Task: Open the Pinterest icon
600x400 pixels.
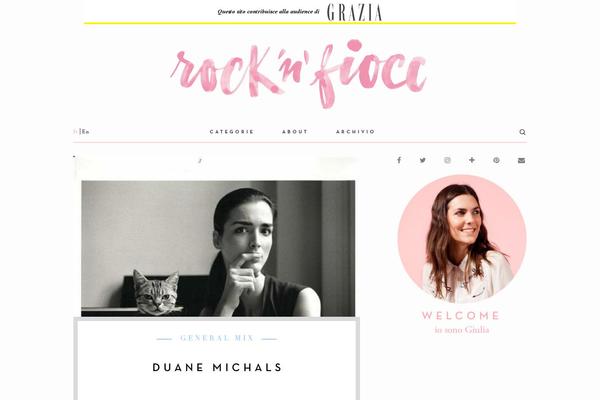Action: [x=496, y=160]
